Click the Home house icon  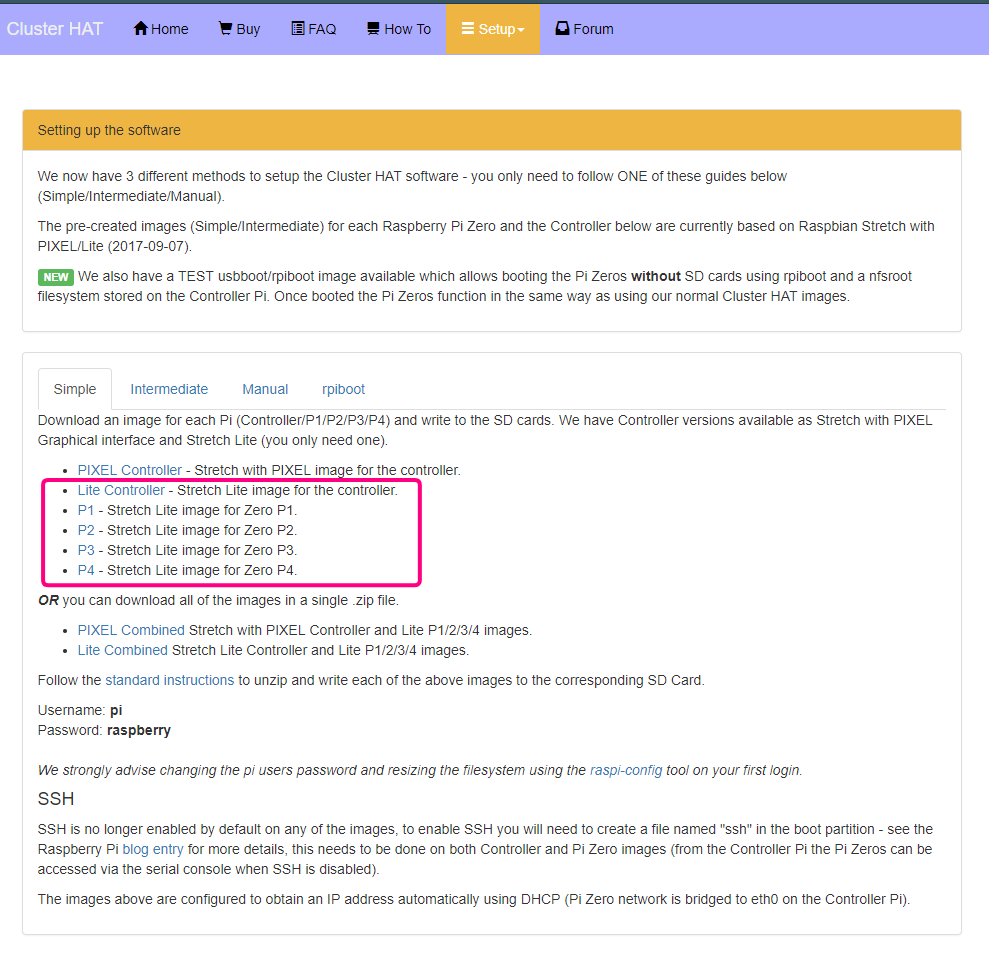pyautogui.click(x=141, y=28)
